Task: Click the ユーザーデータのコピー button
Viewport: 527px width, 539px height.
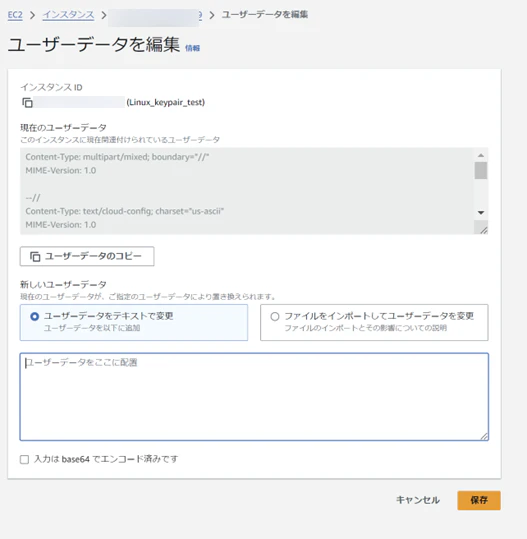Action: pos(87,256)
